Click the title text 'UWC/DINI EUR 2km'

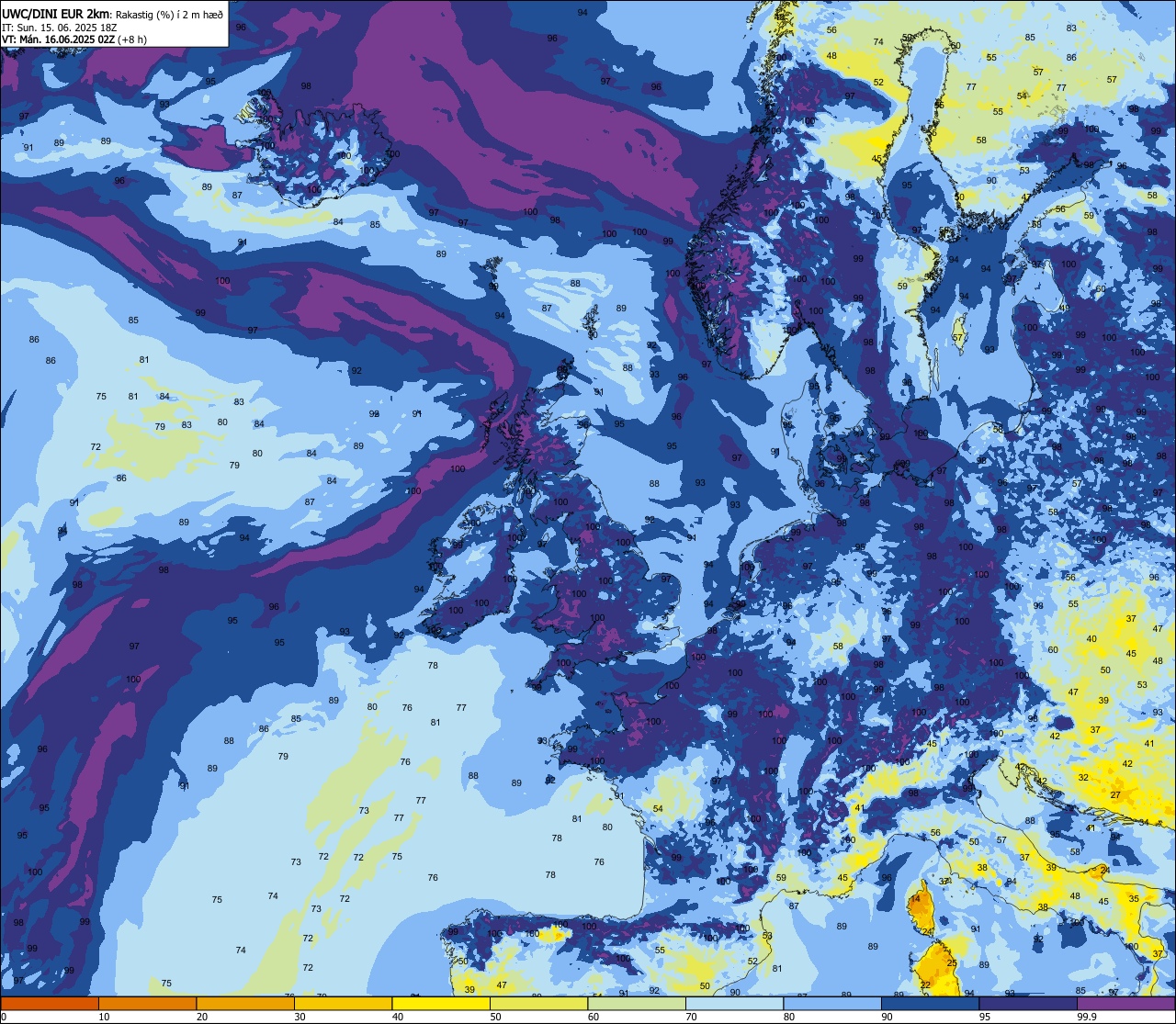pos(56,14)
